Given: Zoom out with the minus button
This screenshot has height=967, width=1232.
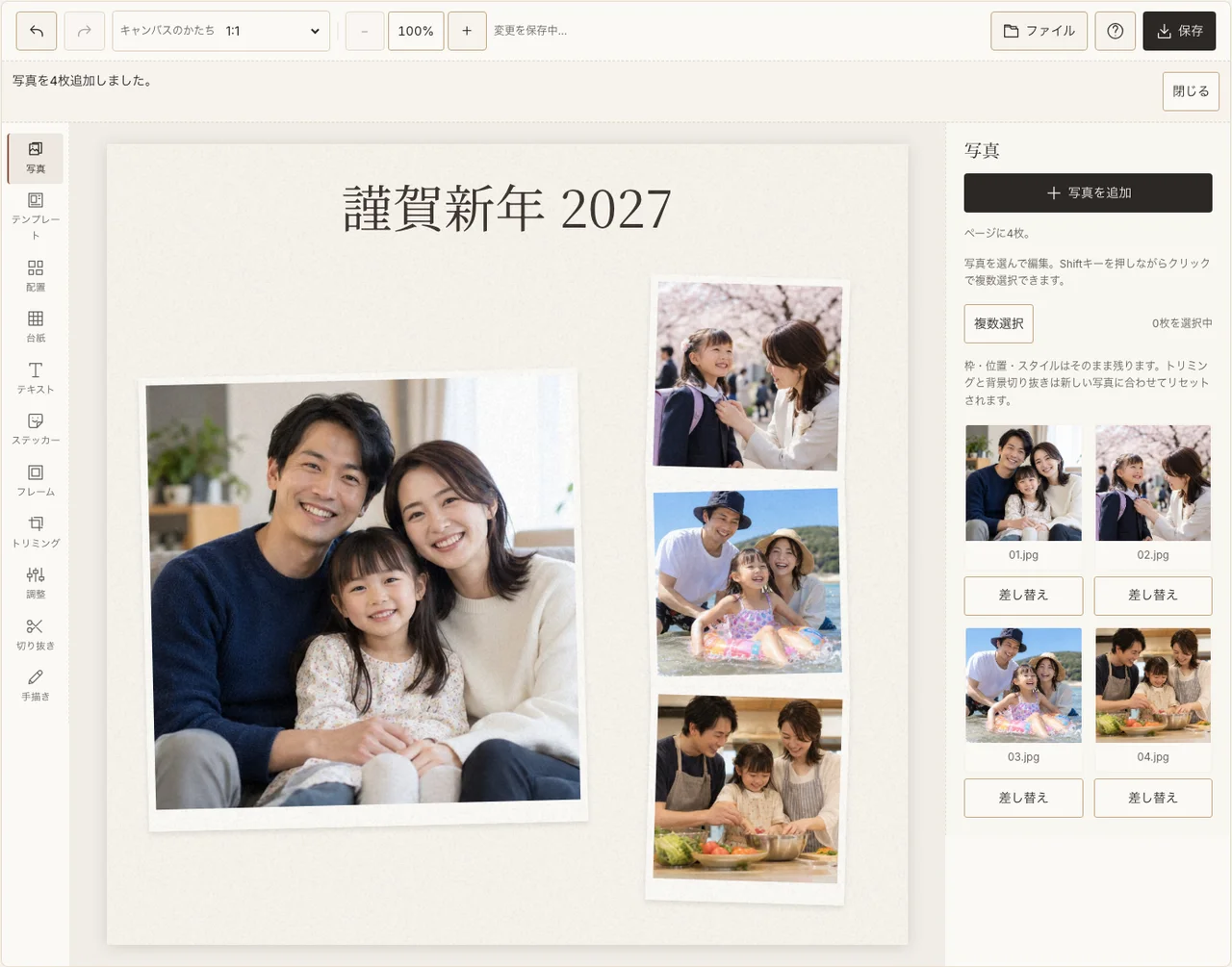Looking at the screenshot, I should point(365,31).
